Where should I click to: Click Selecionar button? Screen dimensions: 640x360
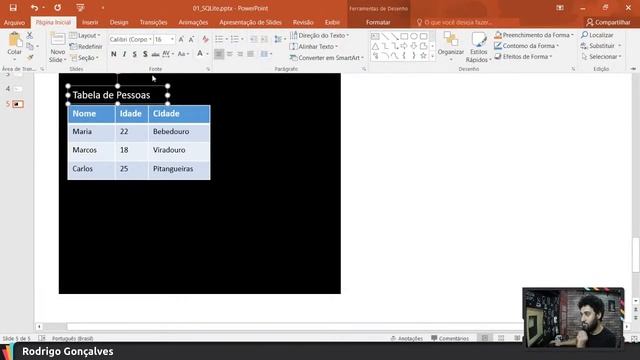601,56
